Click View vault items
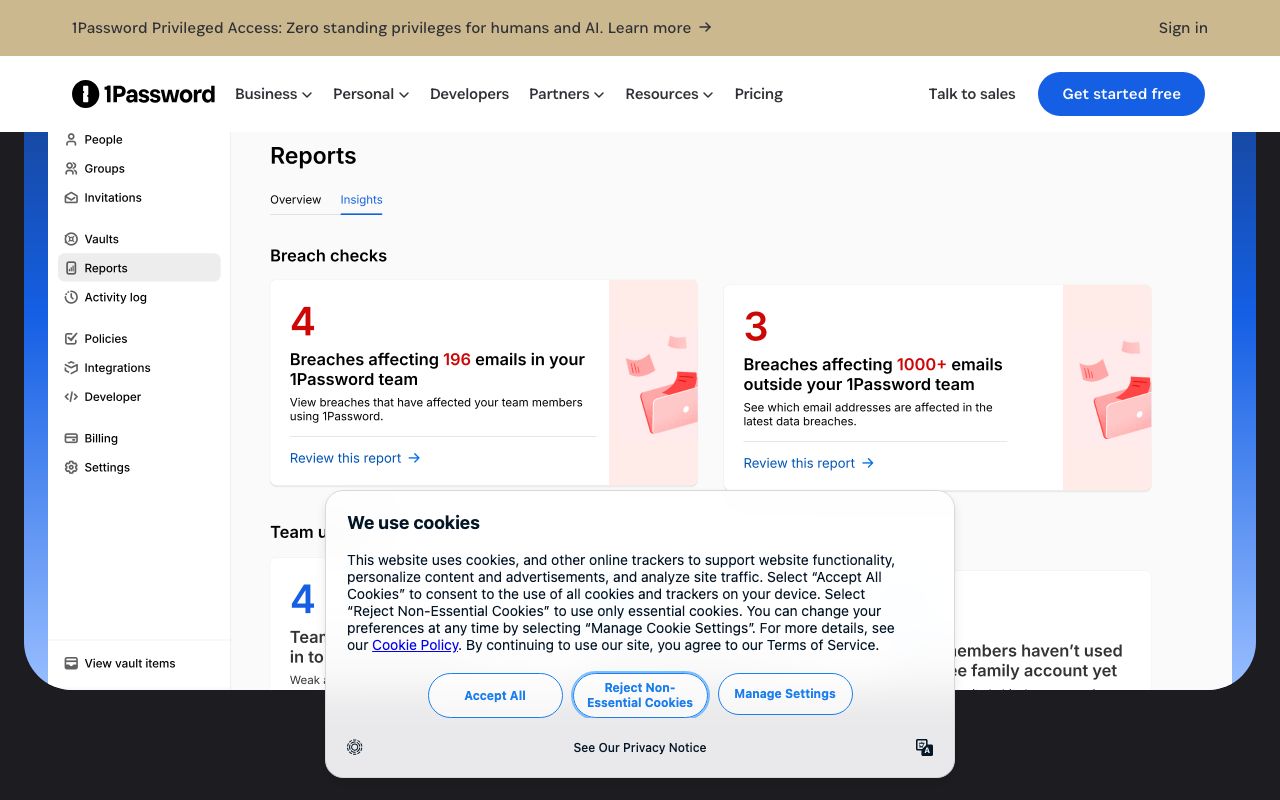Image resolution: width=1280 pixels, height=800 pixels. point(130,663)
